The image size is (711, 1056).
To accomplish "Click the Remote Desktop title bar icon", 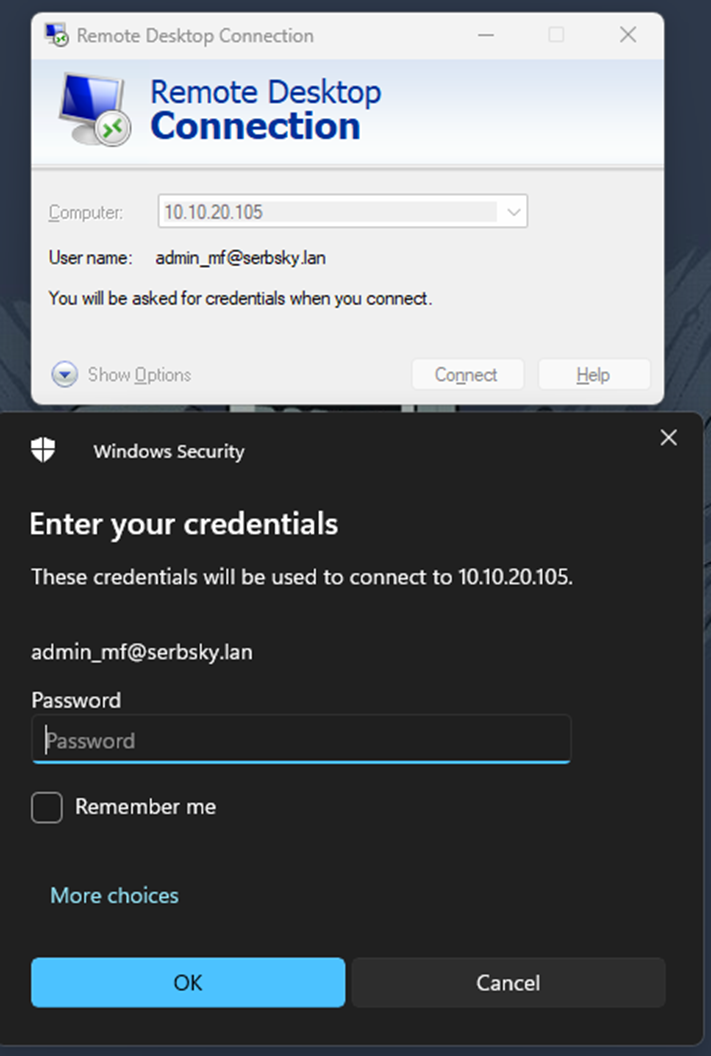I will tap(57, 36).
